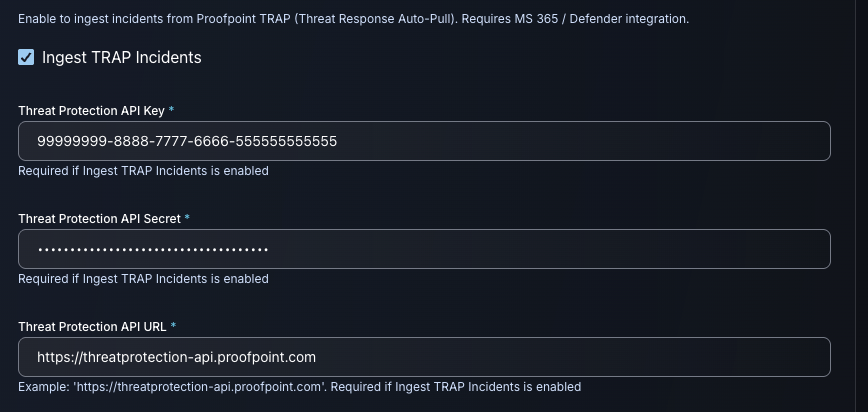This screenshot has width=868, height=412.
Task: Click the empty right end of API Key field
Action: tap(700, 141)
